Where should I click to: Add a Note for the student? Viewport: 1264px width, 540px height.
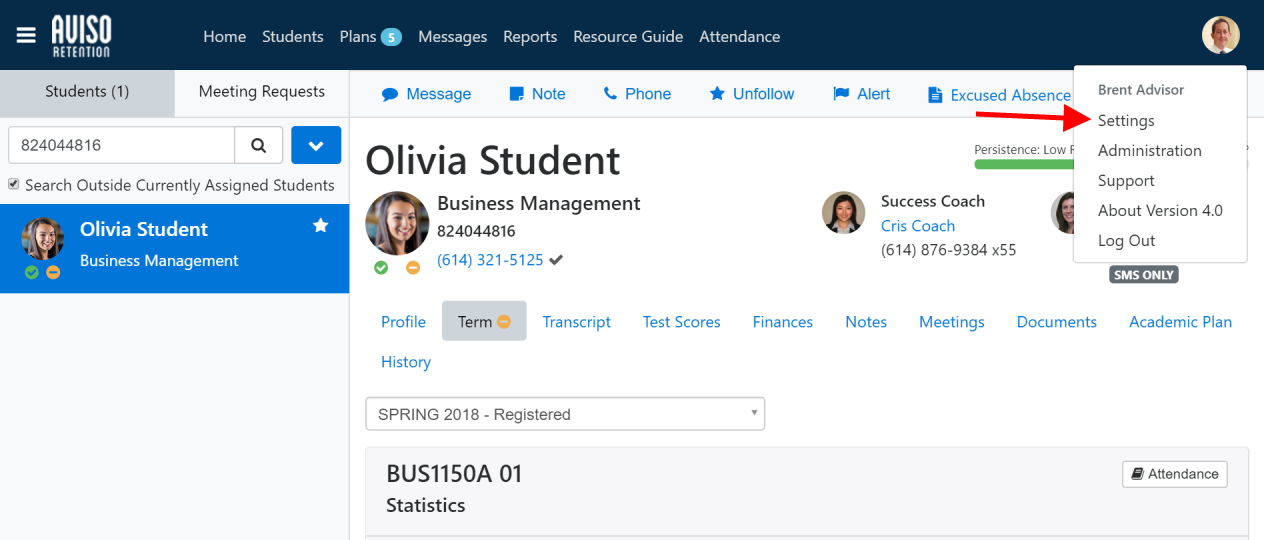pyautogui.click(x=538, y=94)
